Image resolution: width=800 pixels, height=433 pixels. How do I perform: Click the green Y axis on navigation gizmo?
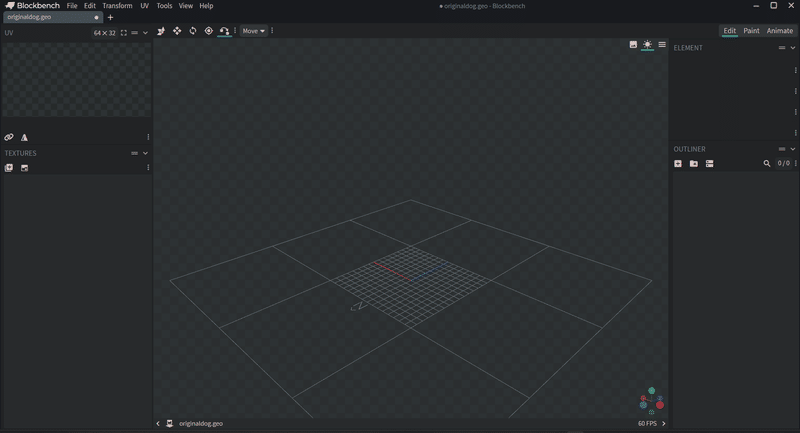652,391
